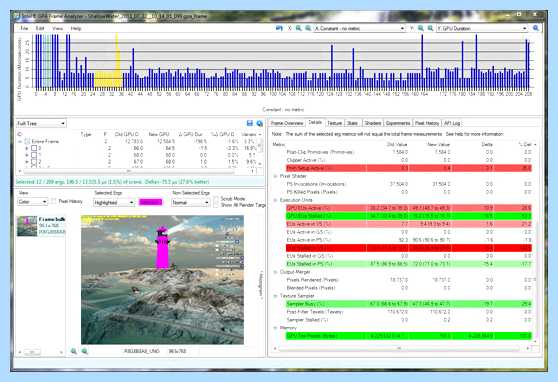Switch to the Shaders tab
This screenshot has height=382, width=558.
pos(373,123)
